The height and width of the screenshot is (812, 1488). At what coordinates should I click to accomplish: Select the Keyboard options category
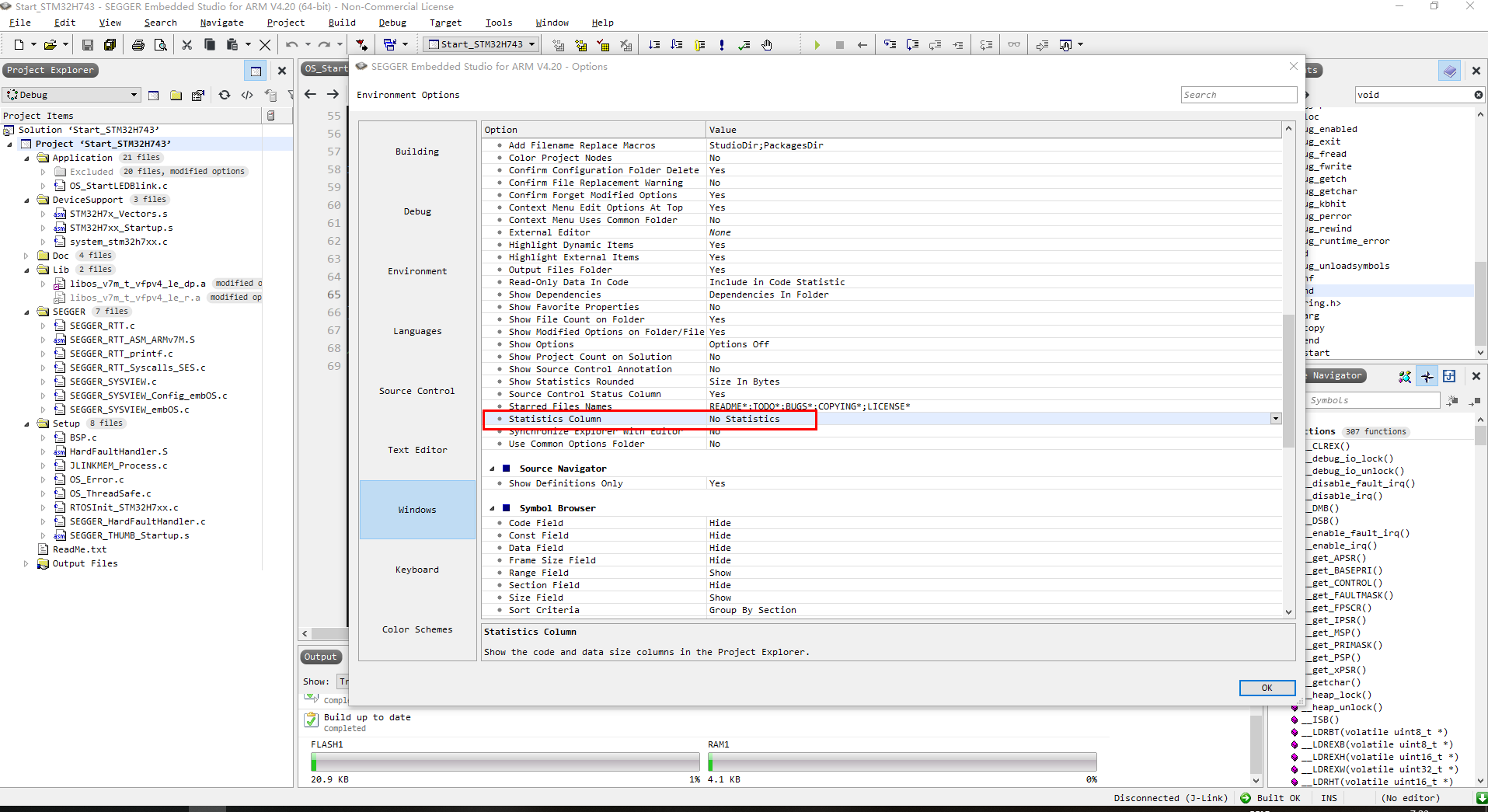point(417,570)
